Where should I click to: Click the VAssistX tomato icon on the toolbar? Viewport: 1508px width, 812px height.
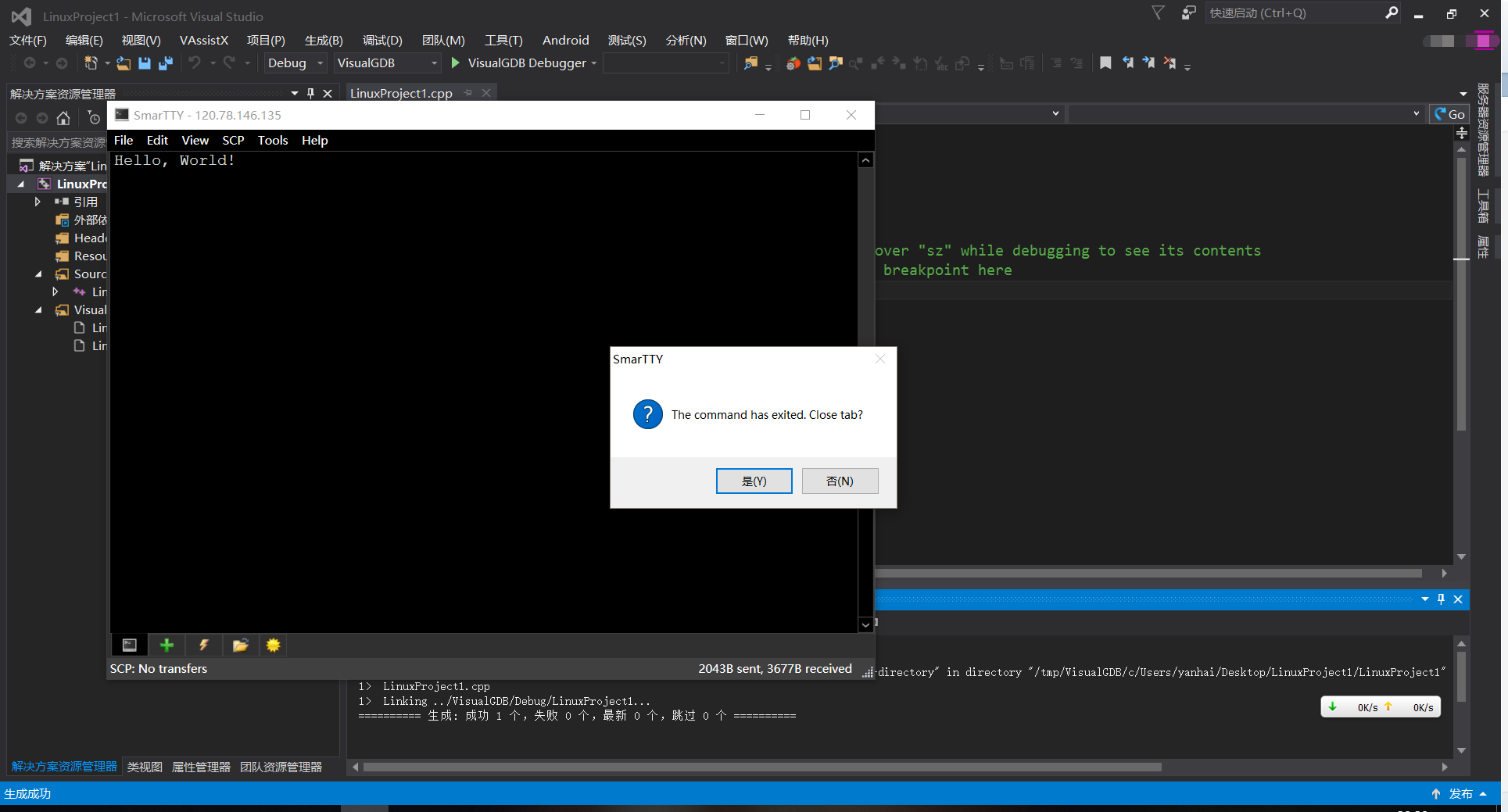point(793,63)
